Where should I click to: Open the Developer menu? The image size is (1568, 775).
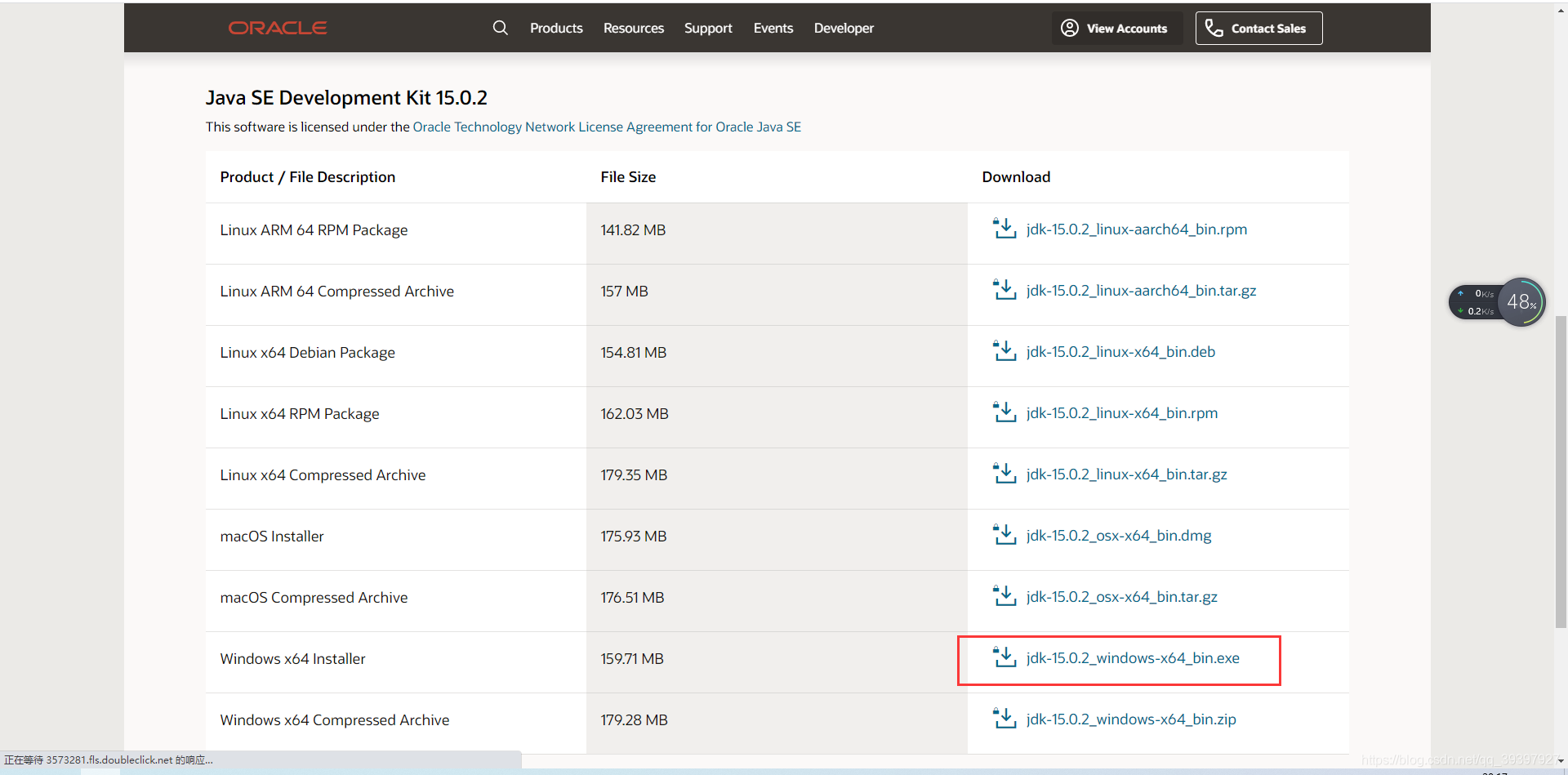click(x=844, y=28)
